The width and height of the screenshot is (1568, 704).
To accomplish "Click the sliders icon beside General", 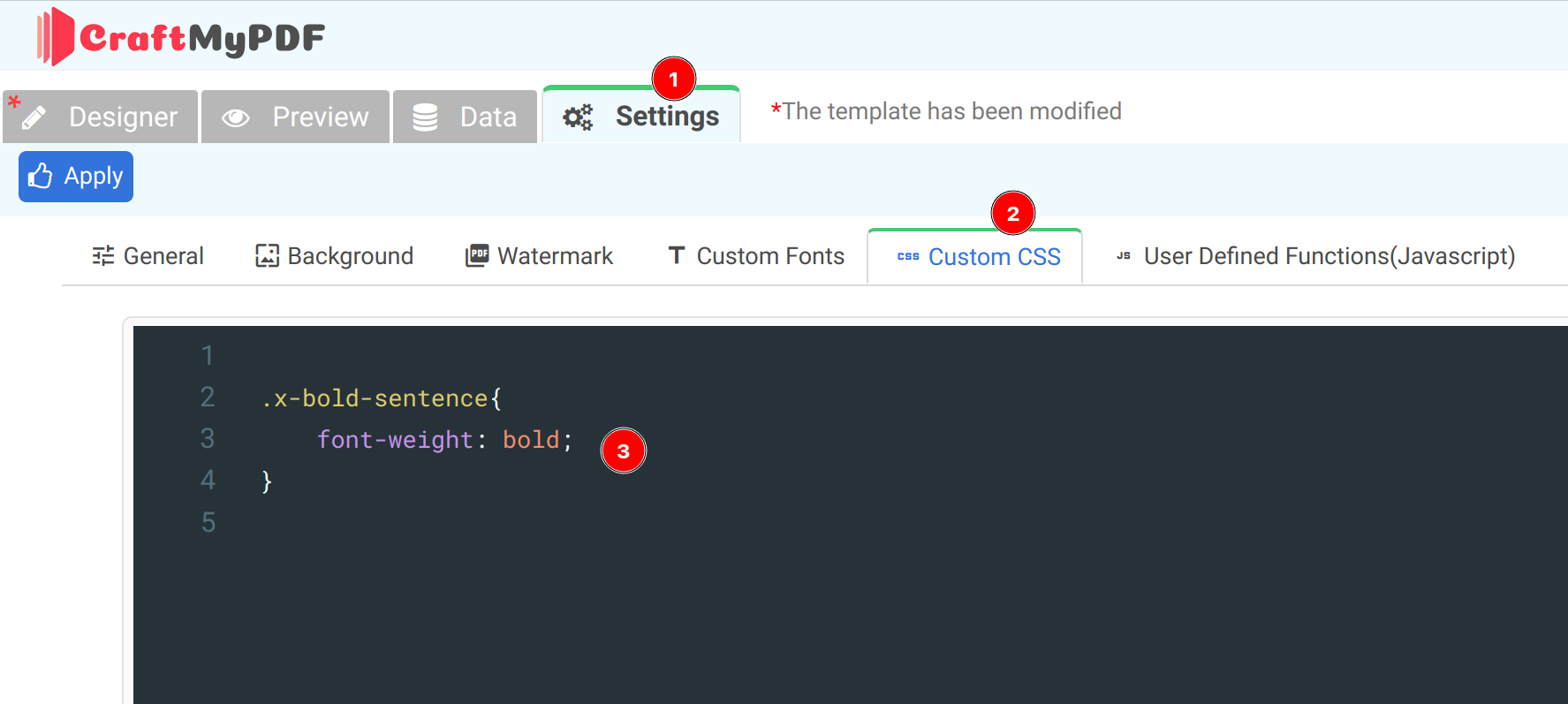I will (103, 256).
